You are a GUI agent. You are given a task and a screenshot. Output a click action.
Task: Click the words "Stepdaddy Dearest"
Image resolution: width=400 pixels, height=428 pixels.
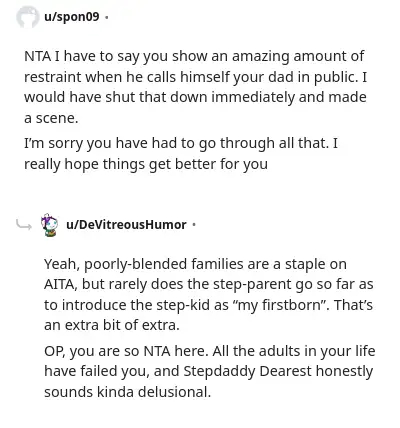(x=248, y=371)
